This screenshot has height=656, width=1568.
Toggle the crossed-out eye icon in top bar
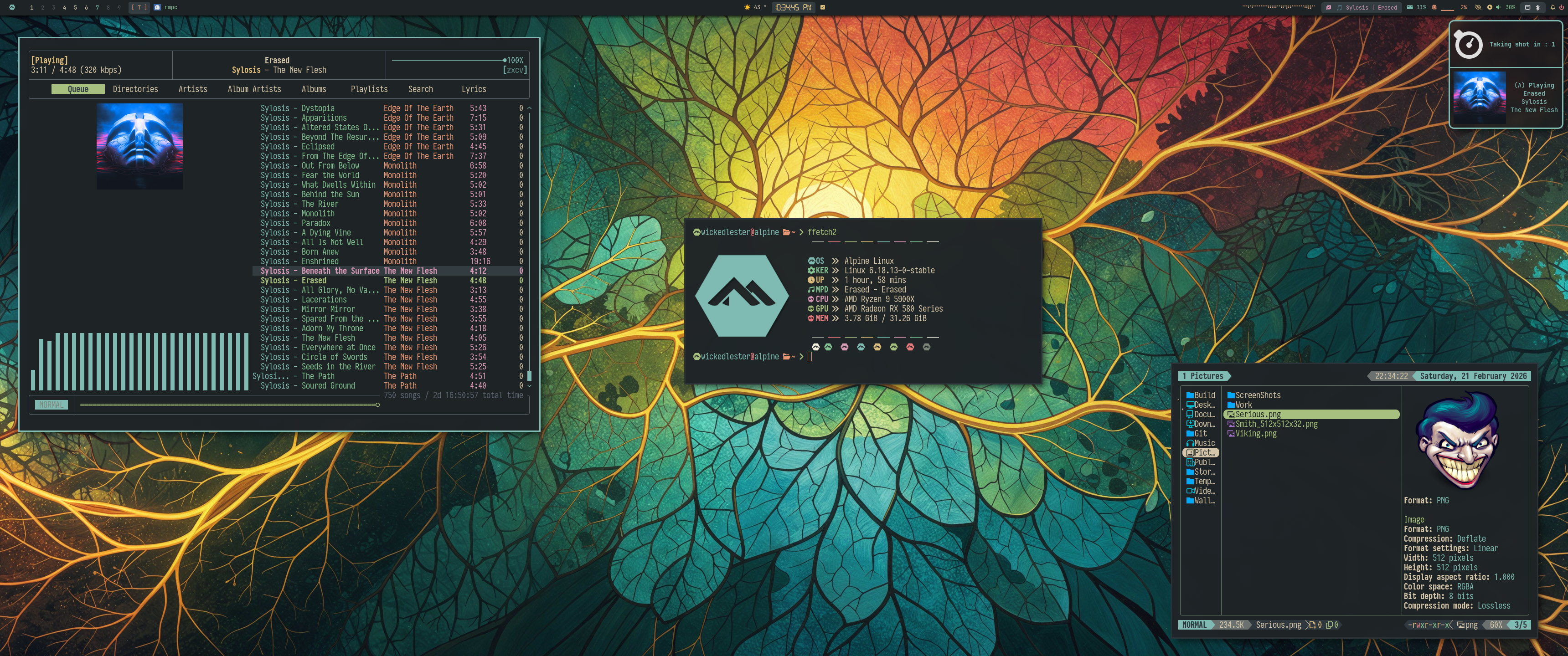1478,7
